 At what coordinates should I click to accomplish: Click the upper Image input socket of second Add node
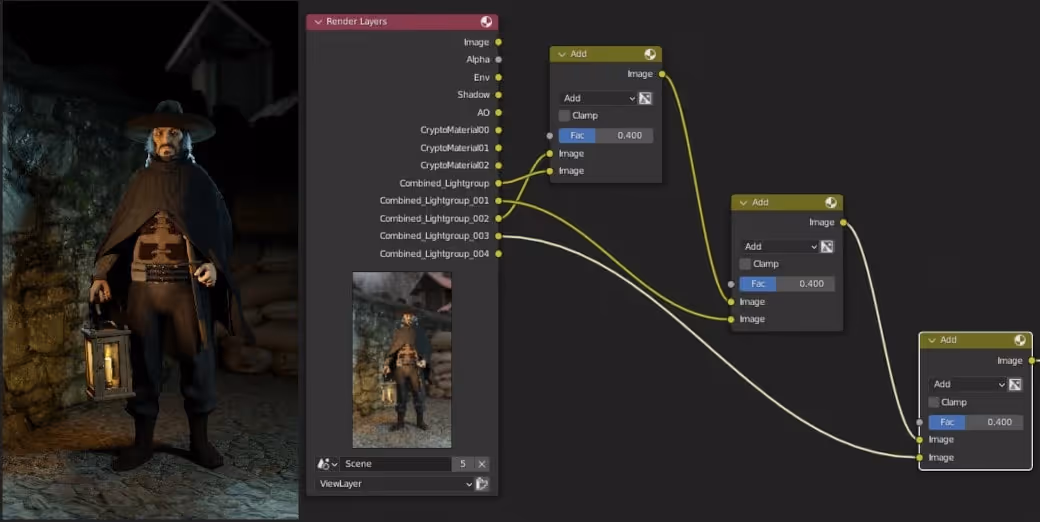pyautogui.click(x=731, y=302)
